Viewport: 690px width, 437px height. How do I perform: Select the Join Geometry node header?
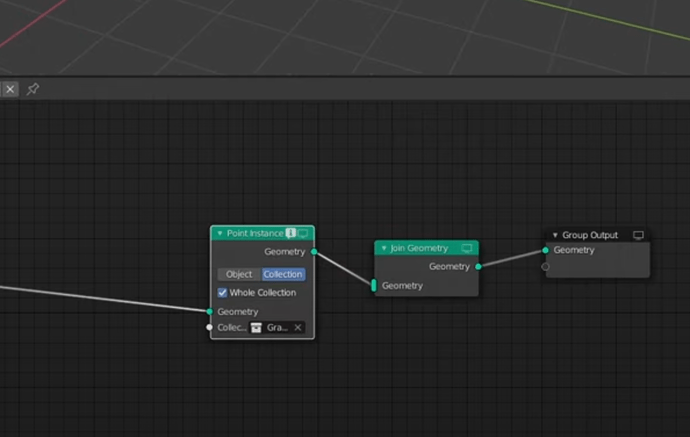click(426, 248)
